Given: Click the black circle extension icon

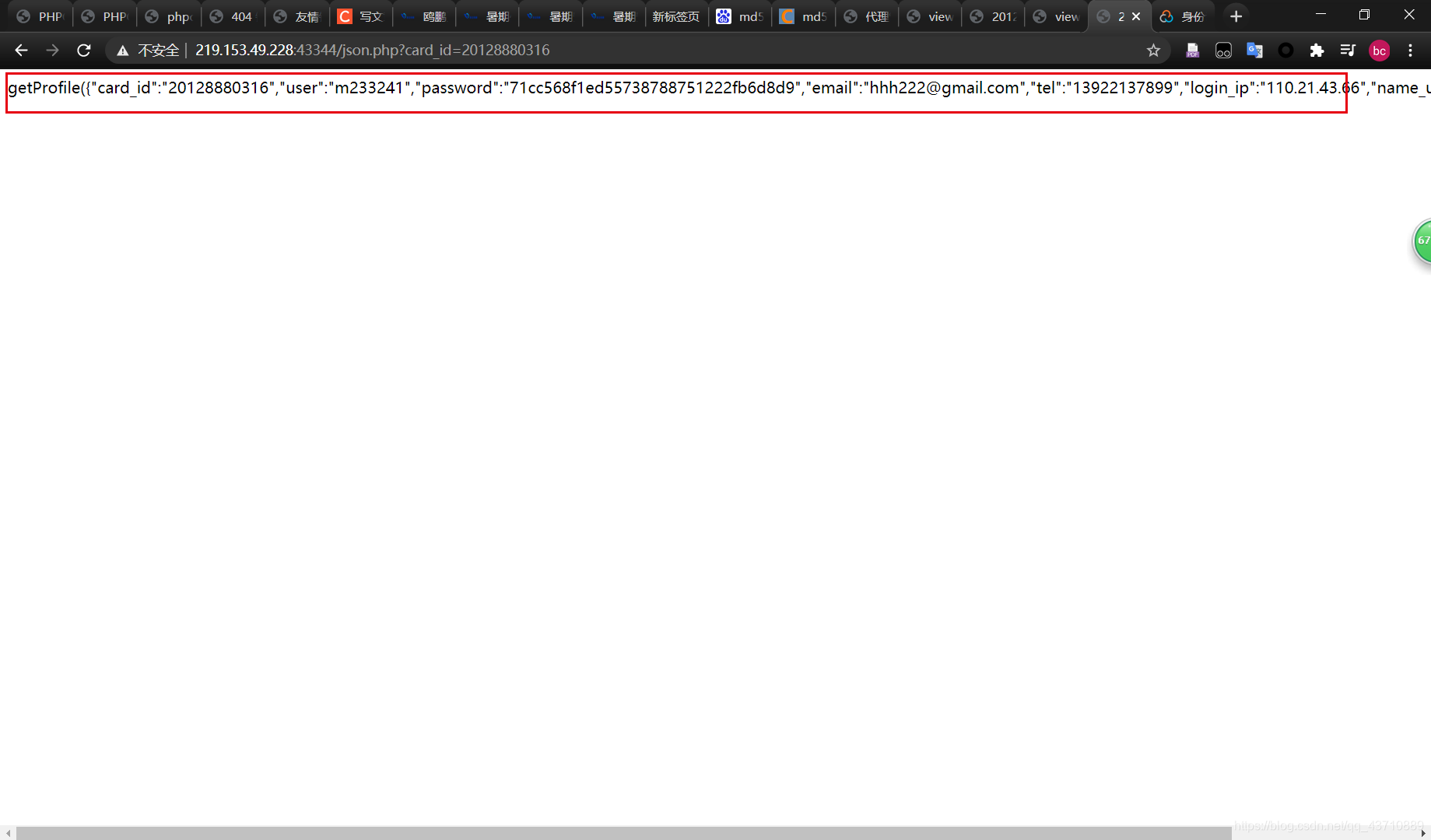Looking at the screenshot, I should (x=1285, y=51).
